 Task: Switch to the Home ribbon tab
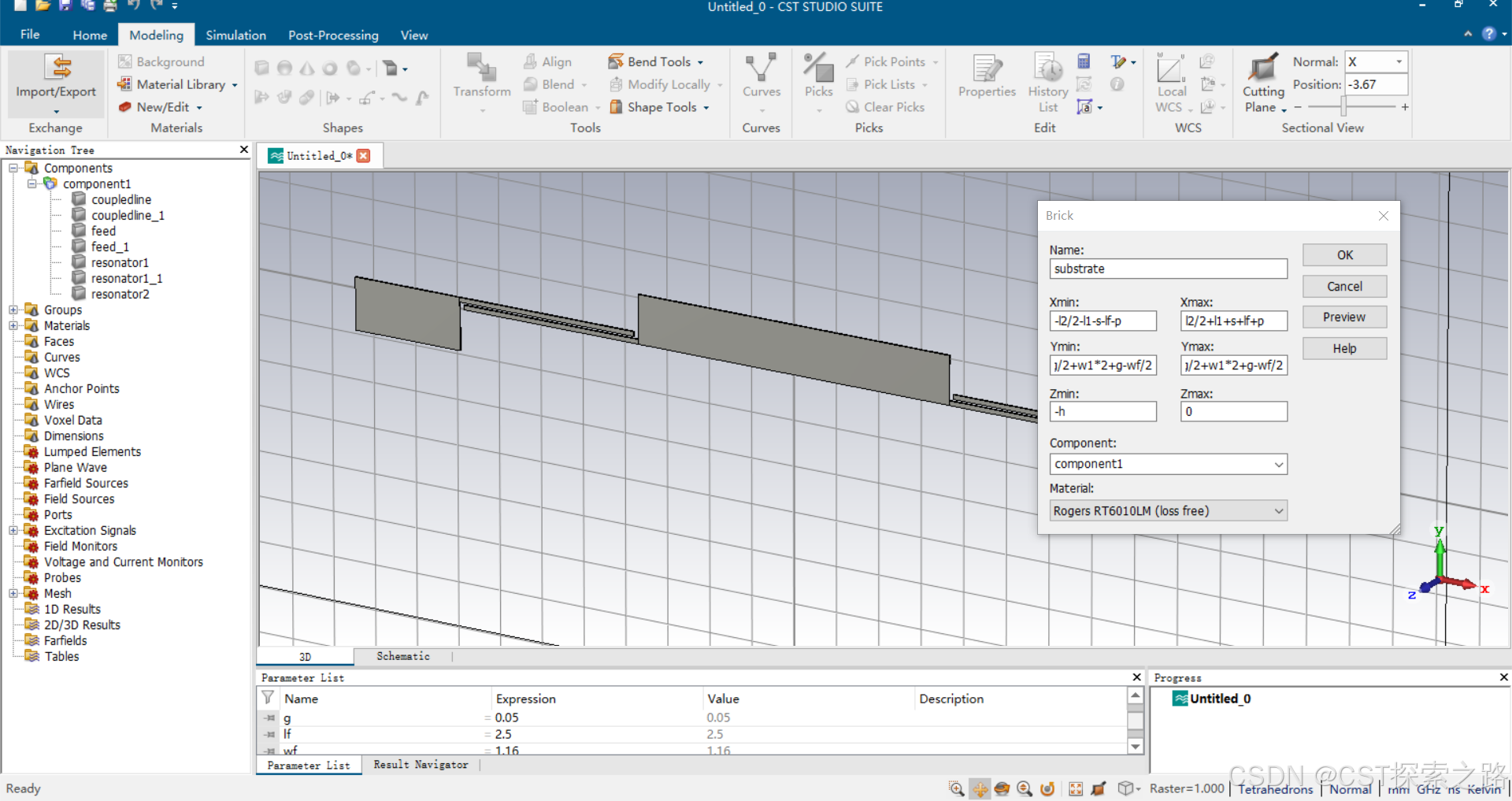point(90,35)
